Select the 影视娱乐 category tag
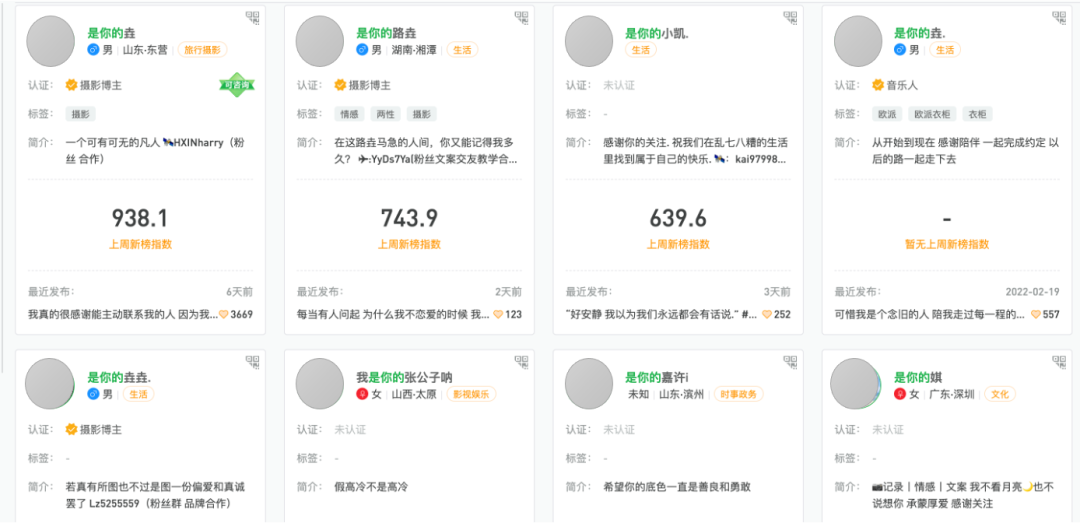 coord(471,394)
